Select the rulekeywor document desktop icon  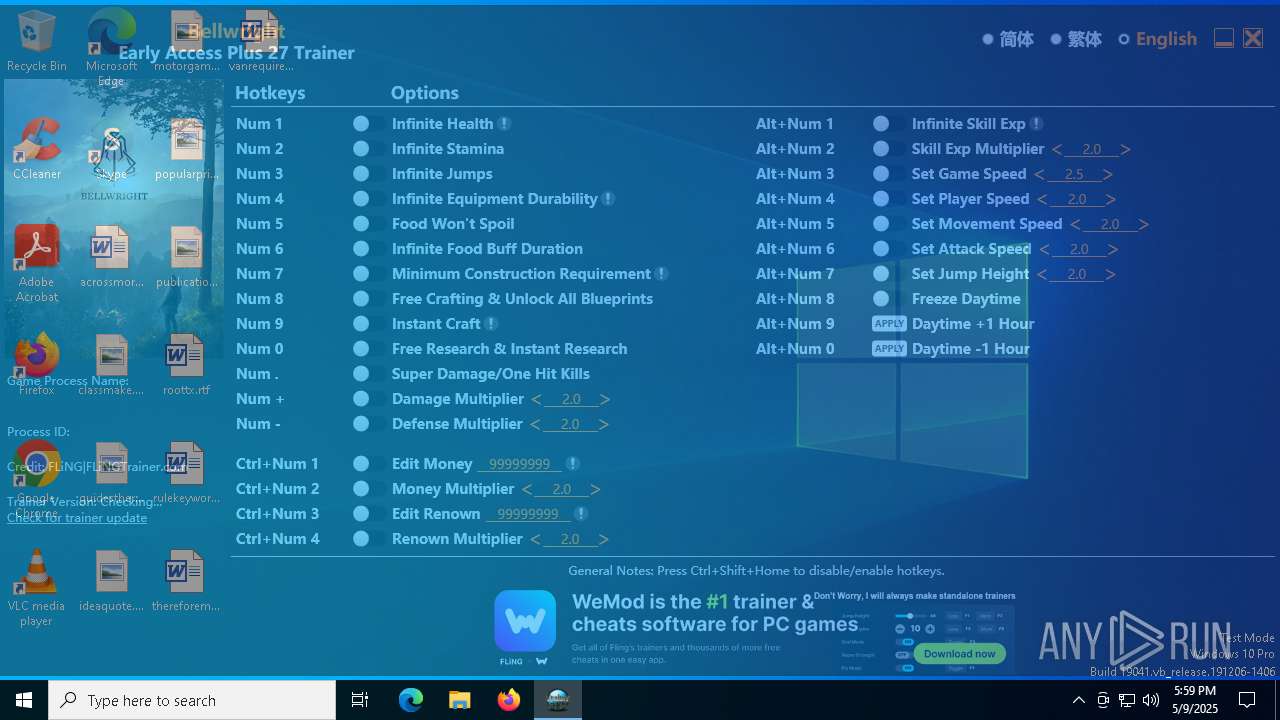(x=185, y=474)
